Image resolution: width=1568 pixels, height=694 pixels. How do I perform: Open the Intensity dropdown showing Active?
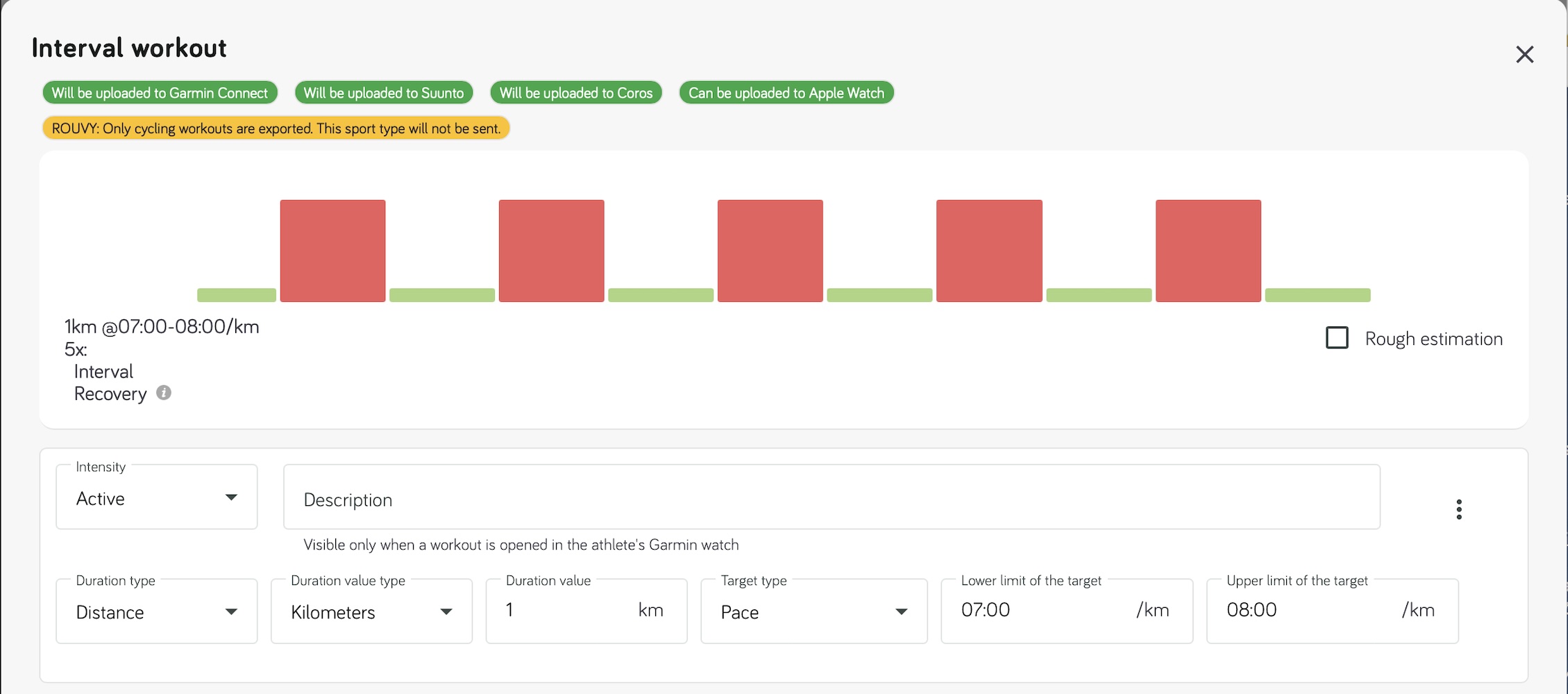[x=157, y=498]
